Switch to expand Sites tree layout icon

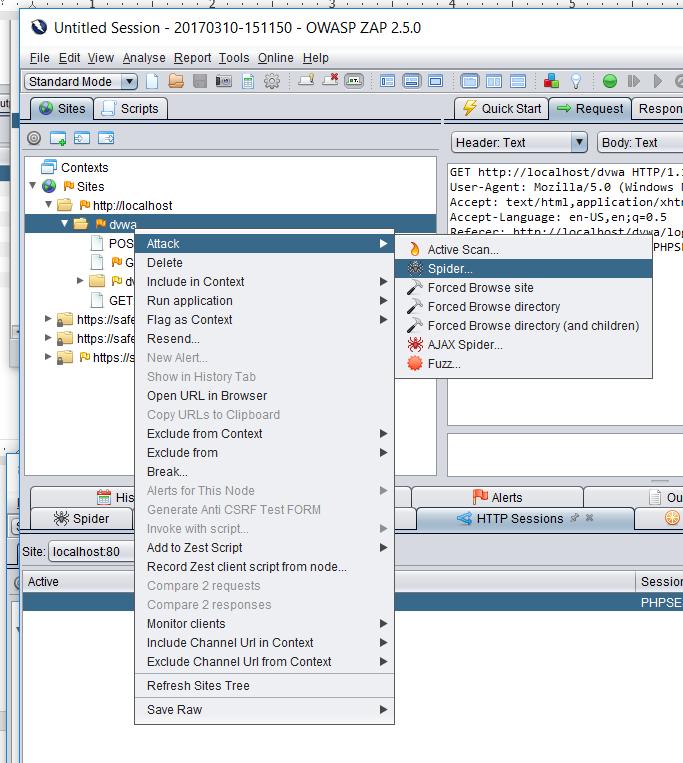[x=387, y=81]
